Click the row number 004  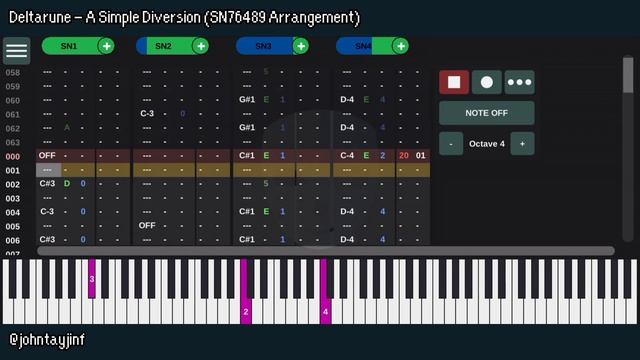coord(13,213)
